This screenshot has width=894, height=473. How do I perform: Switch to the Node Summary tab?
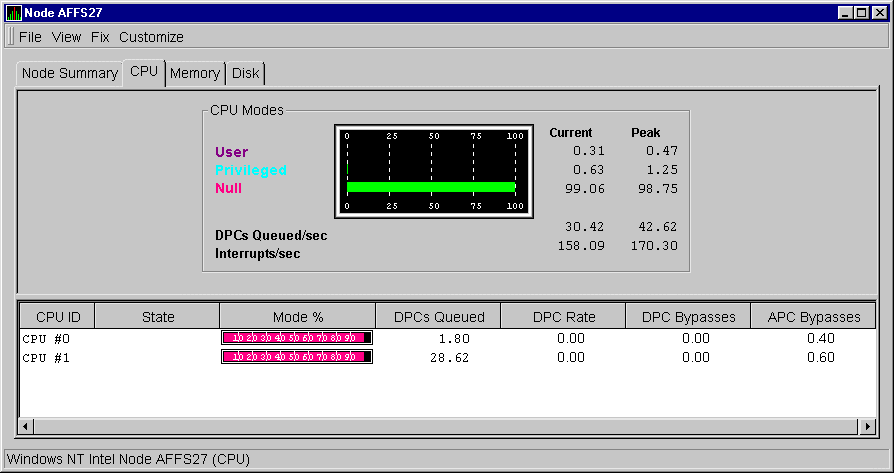[x=70, y=73]
